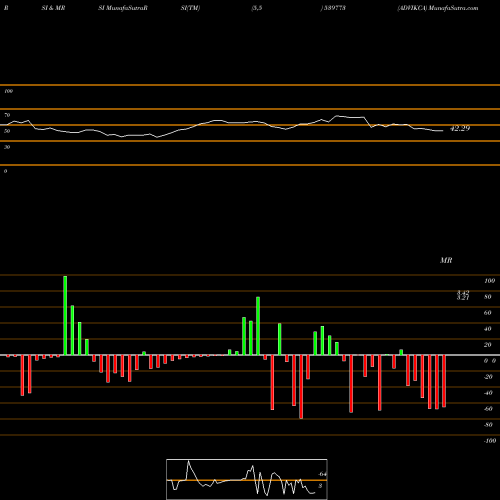The image size is (500, 500).
Task: Click the MR axis label -60
Action: [488, 409]
